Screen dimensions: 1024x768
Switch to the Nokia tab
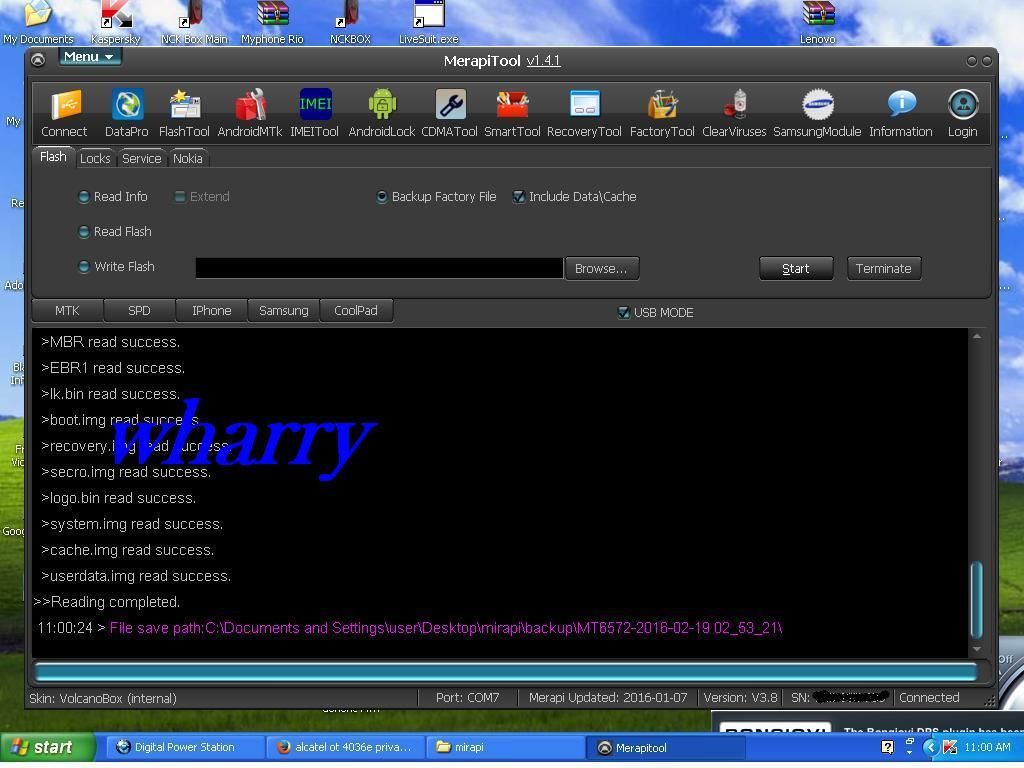[x=188, y=159]
